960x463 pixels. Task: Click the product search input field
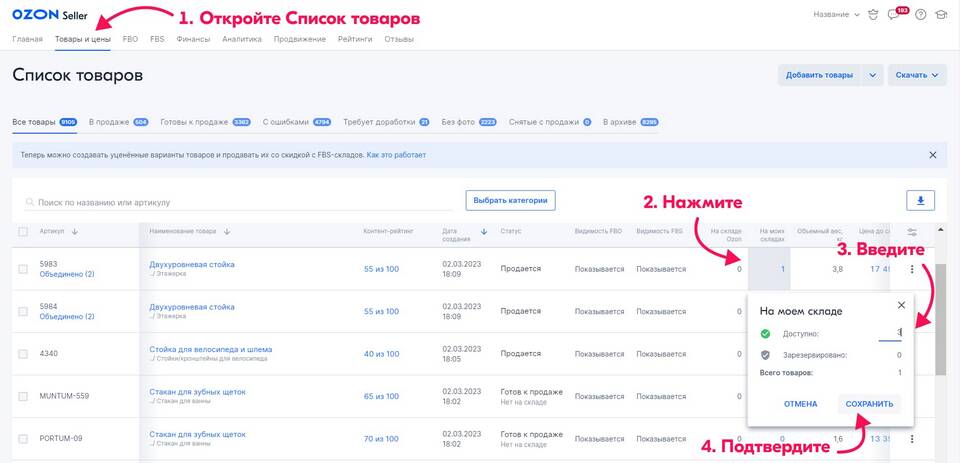(x=240, y=202)
